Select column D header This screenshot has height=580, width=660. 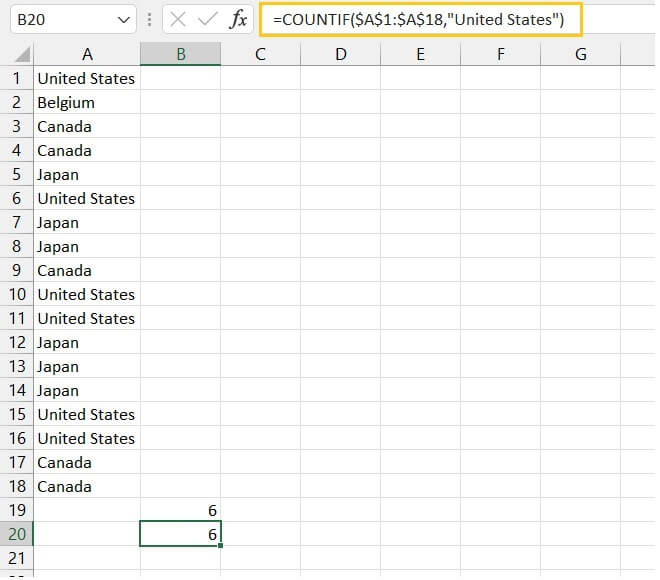[x=341, y=55]
